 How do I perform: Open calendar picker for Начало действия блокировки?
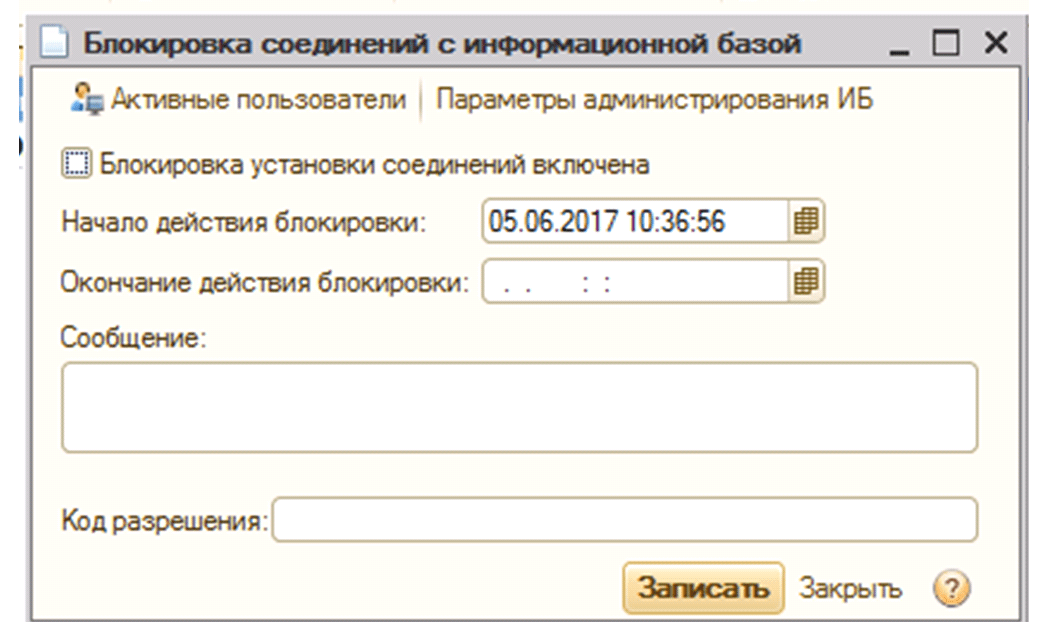click(808, 222)
